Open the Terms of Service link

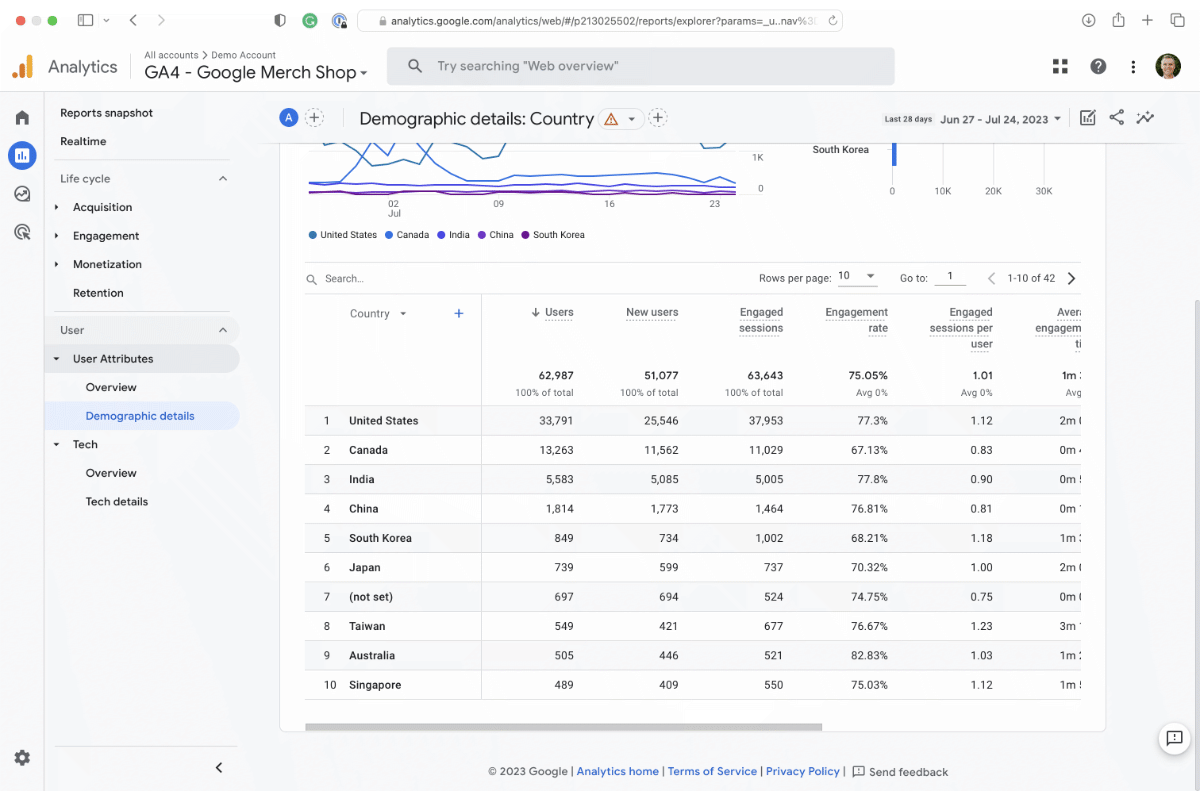coord(712,771)
